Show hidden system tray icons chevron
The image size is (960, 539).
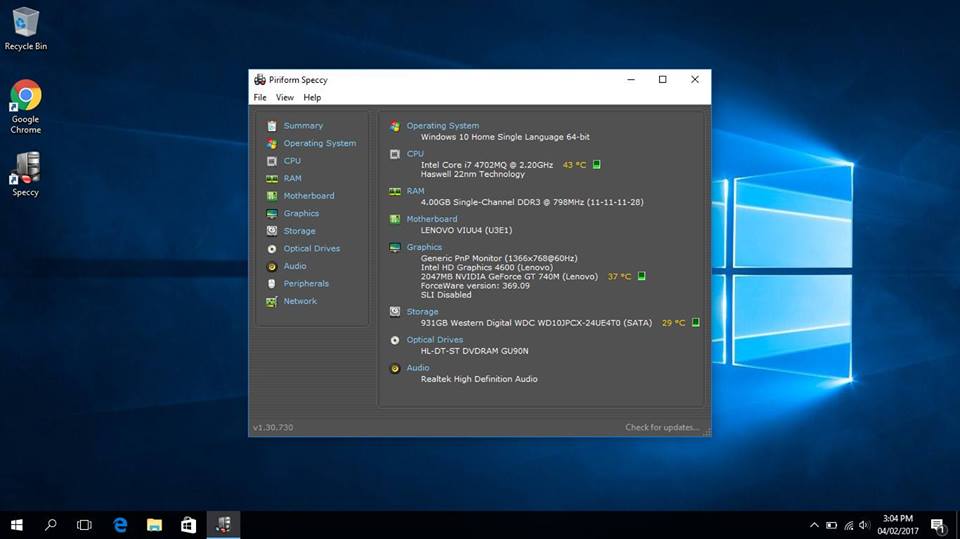pyautogui.click(x=814, y=525)
